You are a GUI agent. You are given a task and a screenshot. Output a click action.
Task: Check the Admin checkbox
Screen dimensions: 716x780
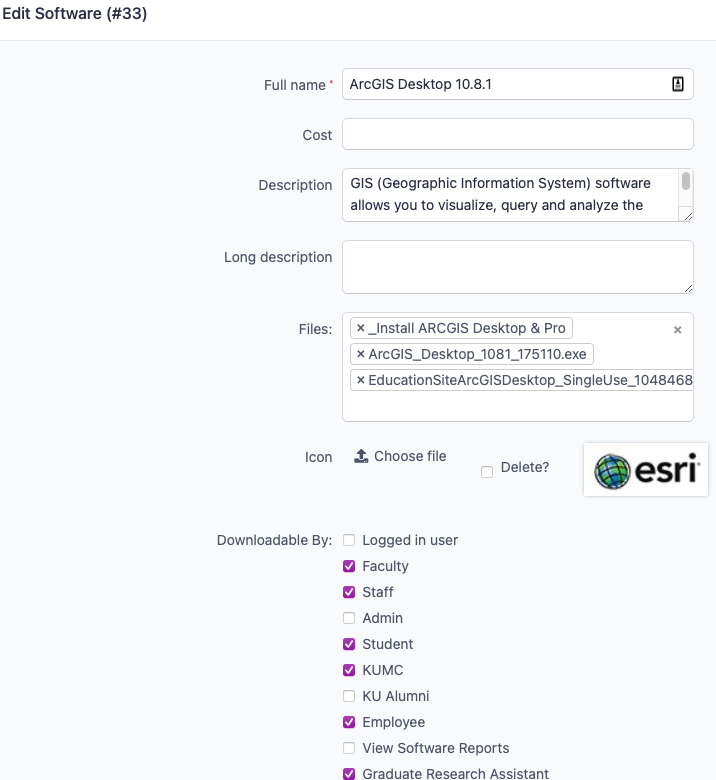tap(349, 618)
